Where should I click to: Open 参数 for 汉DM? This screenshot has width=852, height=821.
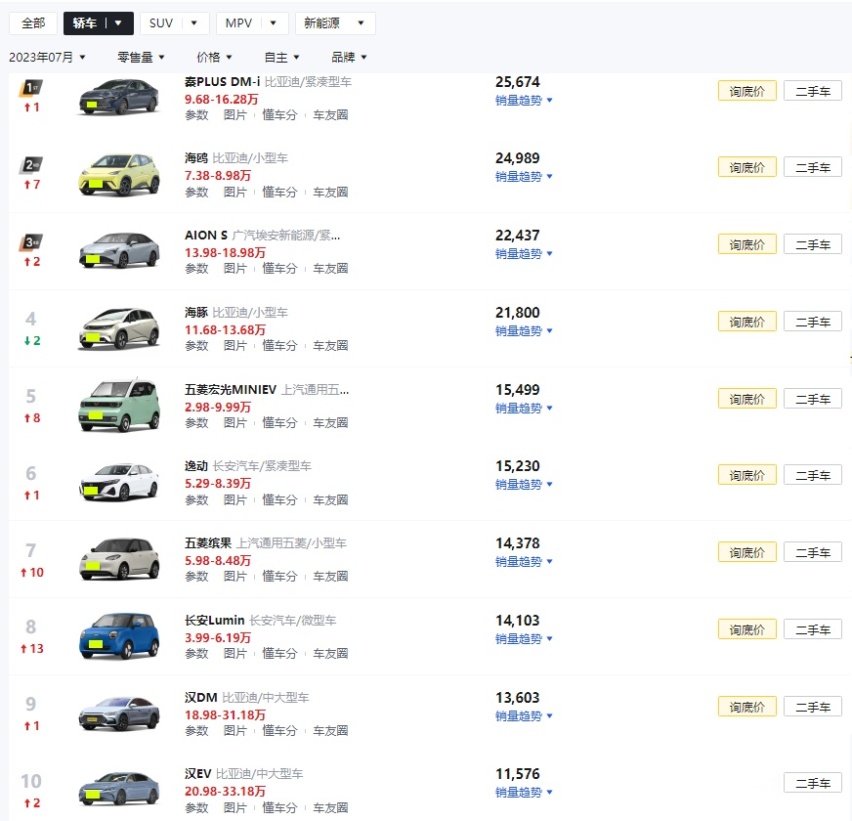196,731
